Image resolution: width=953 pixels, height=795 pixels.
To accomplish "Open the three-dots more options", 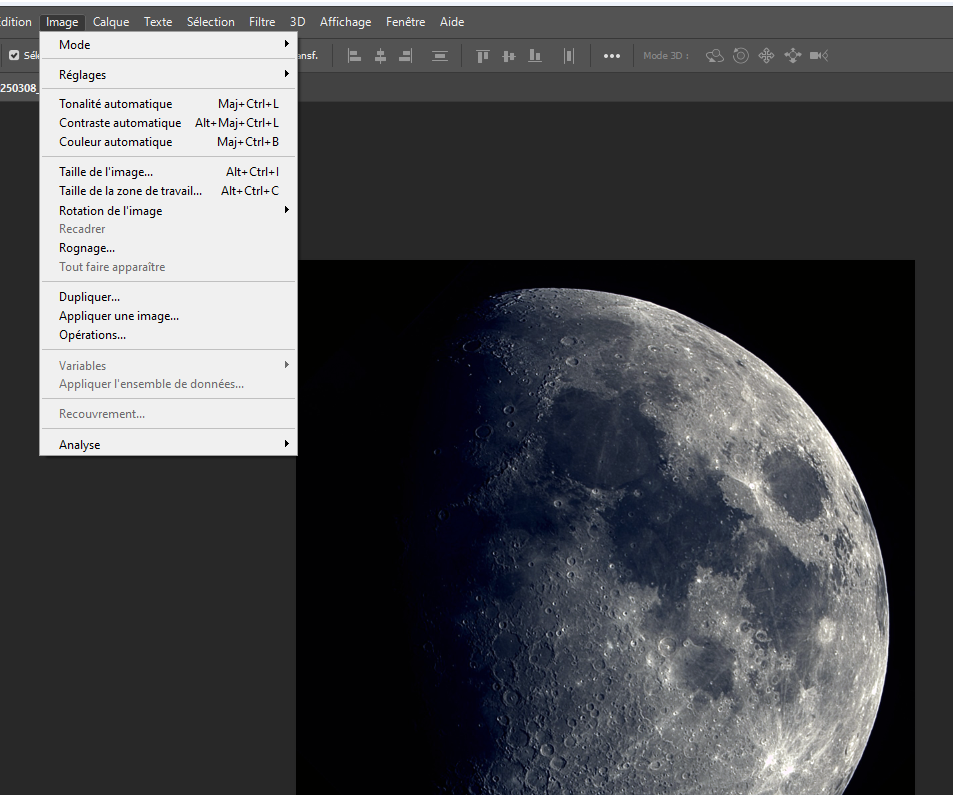I will pos(611,56).
